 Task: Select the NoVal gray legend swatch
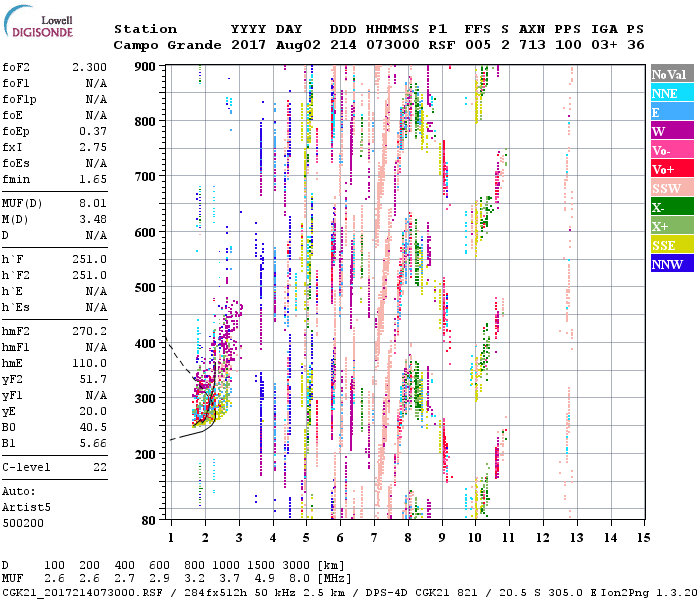pyautogui.click(x=672, y=74)
